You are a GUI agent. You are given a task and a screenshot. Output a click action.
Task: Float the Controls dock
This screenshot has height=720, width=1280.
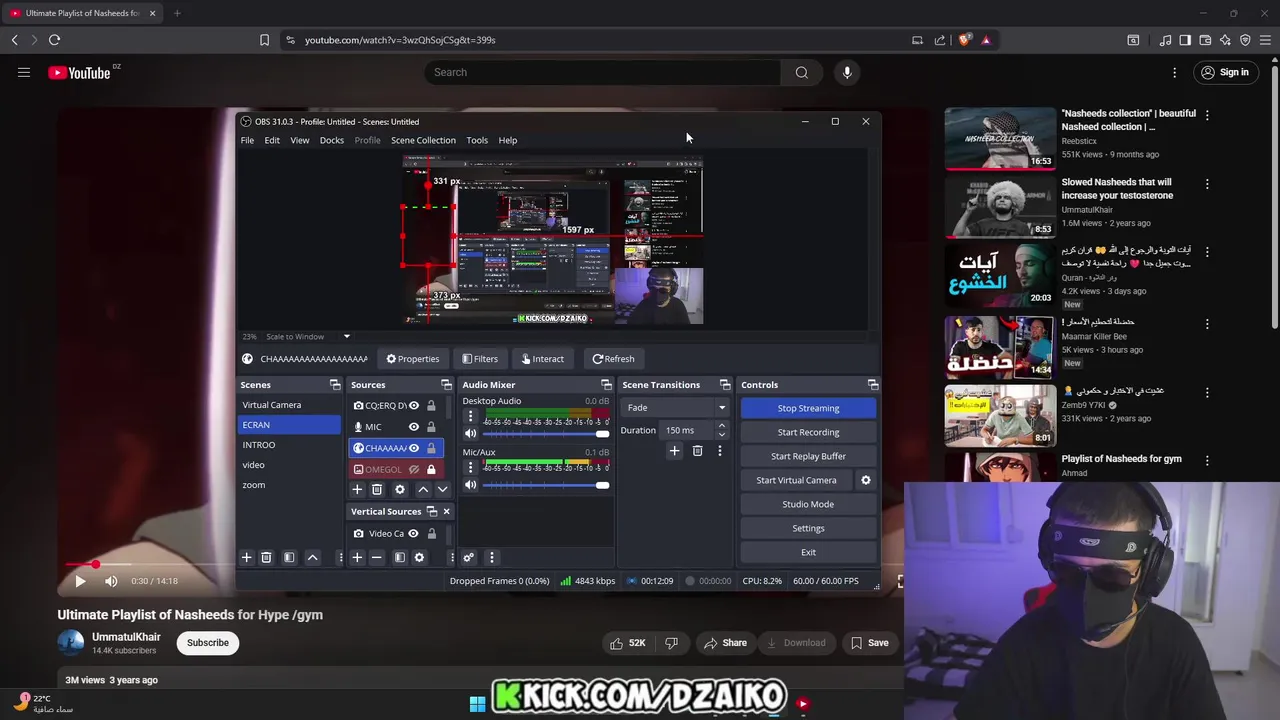point(873,385)
